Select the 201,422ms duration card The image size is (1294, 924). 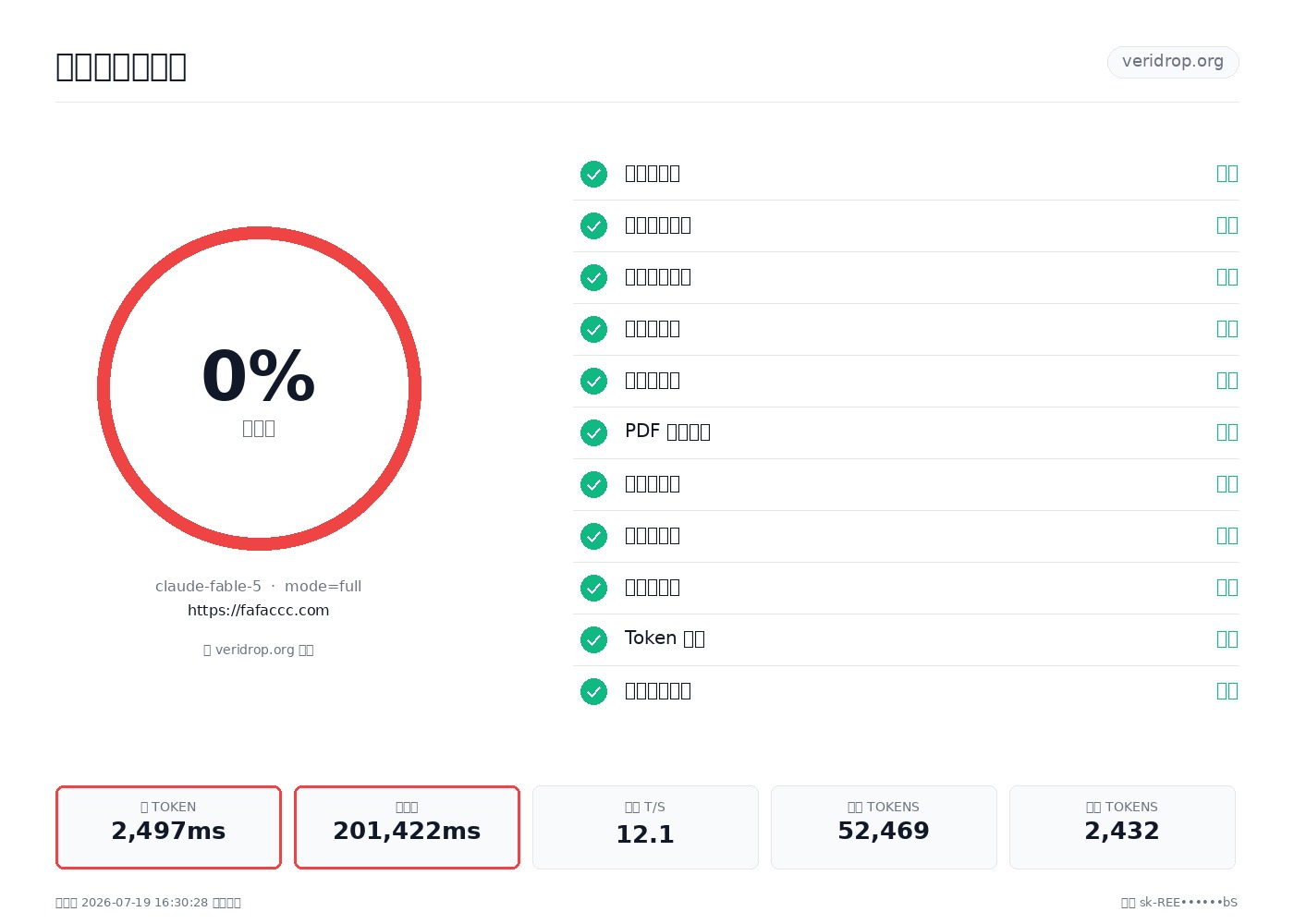407,827
